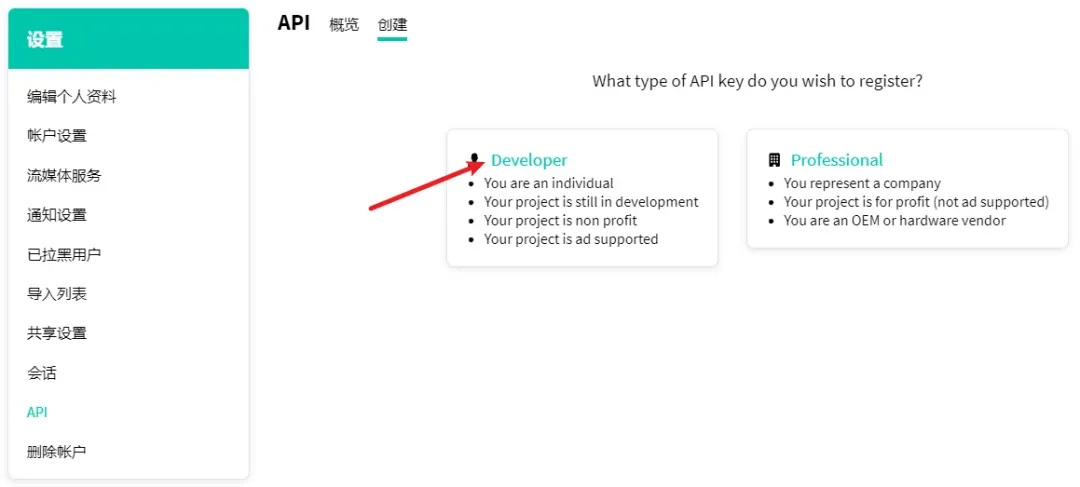Screen dimensions: 1080x487
Task: Switch to the 概览 tab
Action: click(x=344, y=25)
